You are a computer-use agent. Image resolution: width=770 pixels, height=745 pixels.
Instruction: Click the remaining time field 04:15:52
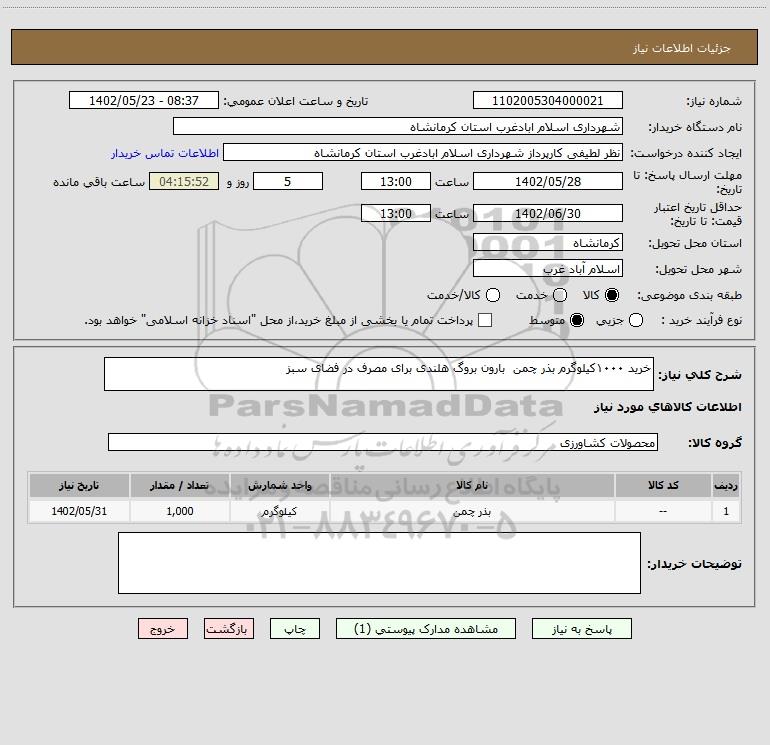[184, 182]
